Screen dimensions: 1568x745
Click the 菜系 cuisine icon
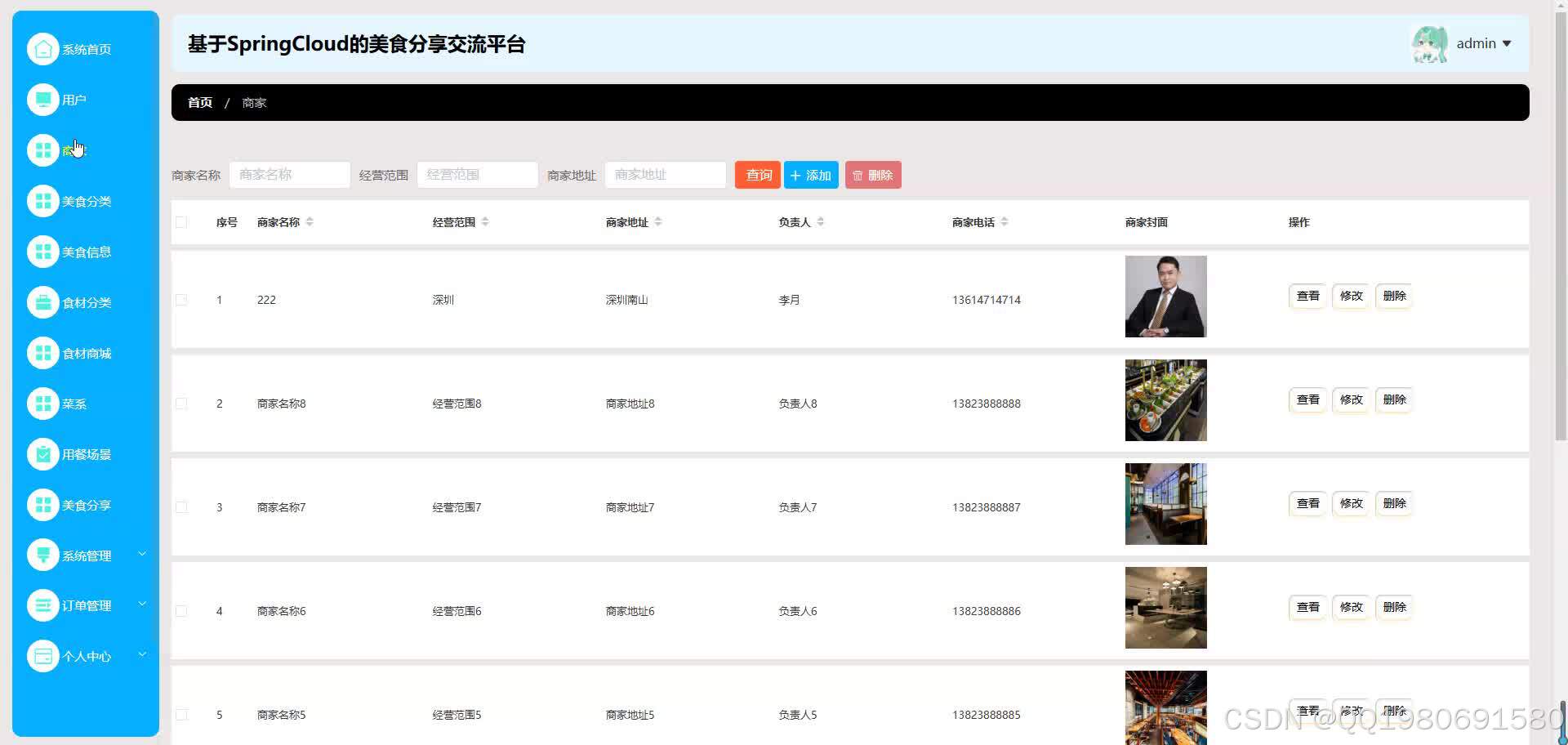(43, 403)
